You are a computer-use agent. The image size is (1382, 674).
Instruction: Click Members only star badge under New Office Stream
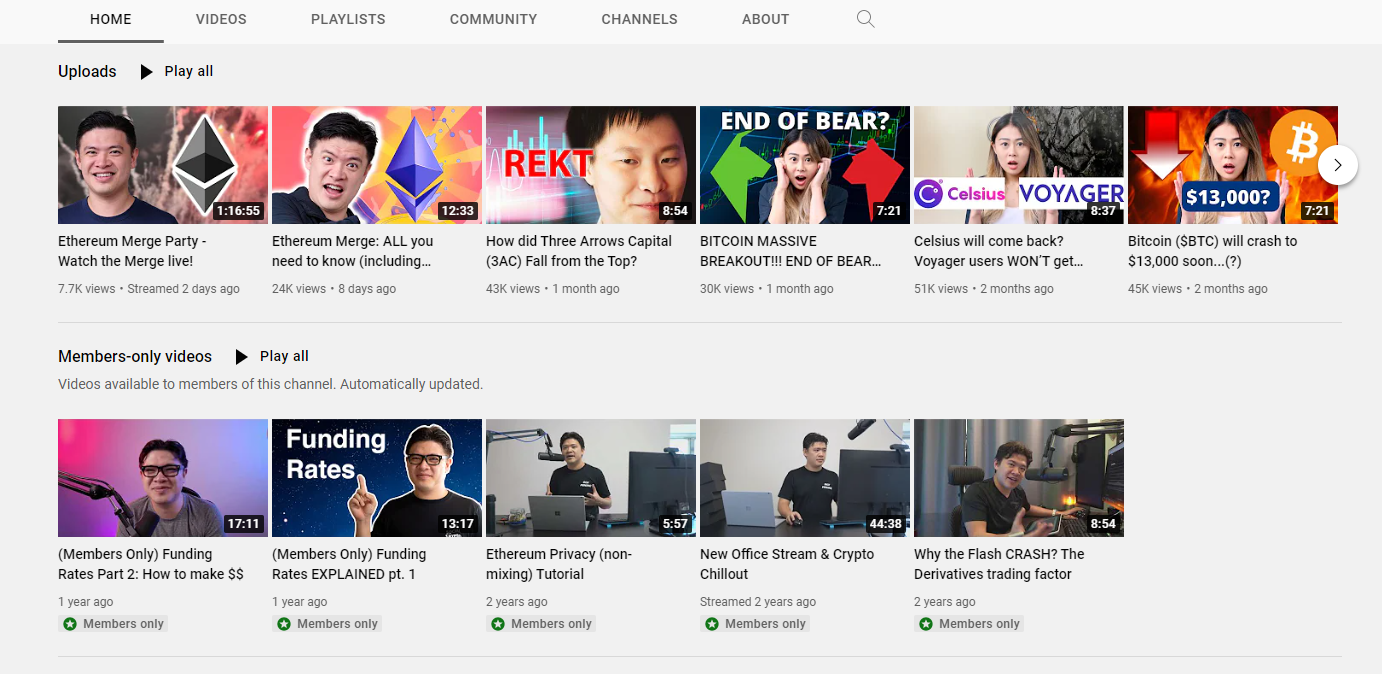(712, 624)
